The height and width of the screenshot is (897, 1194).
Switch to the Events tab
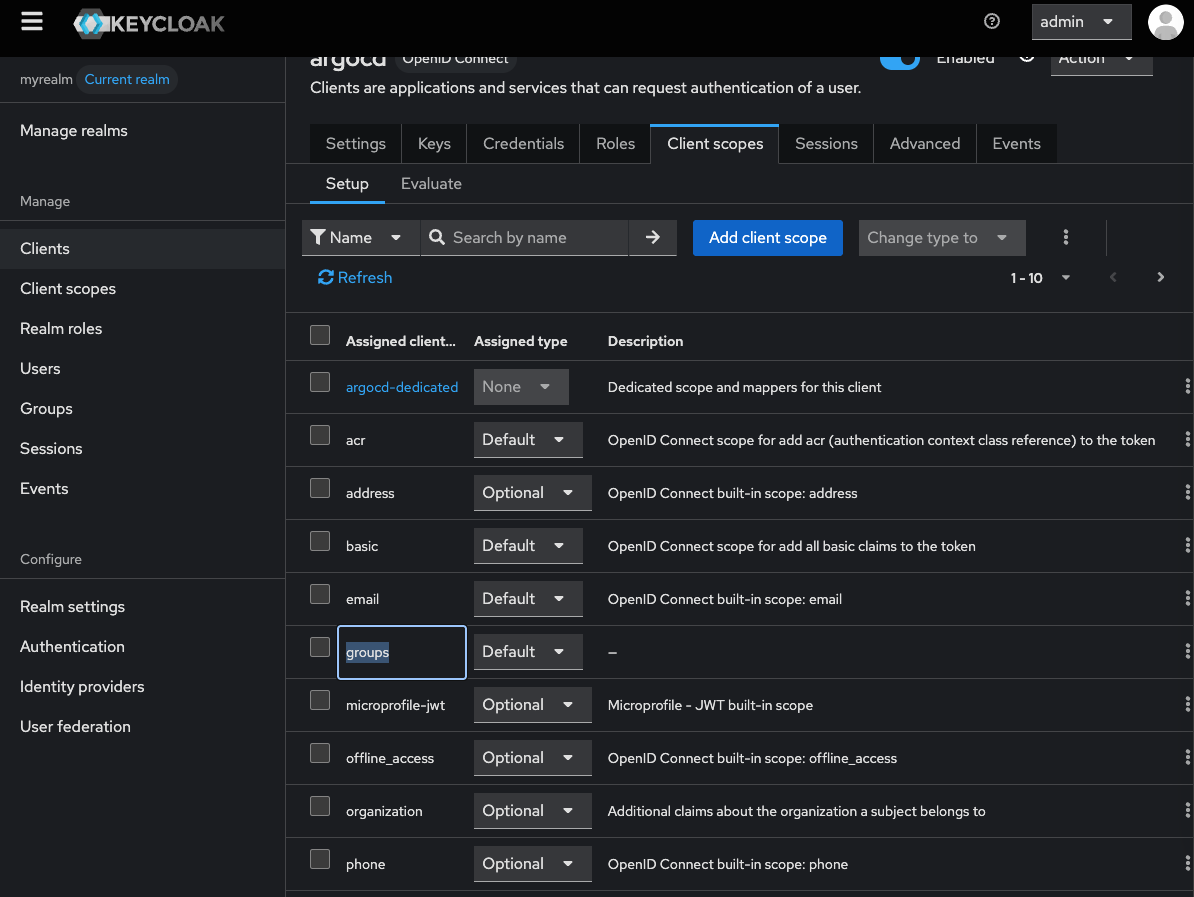(x=1016, y=144)
